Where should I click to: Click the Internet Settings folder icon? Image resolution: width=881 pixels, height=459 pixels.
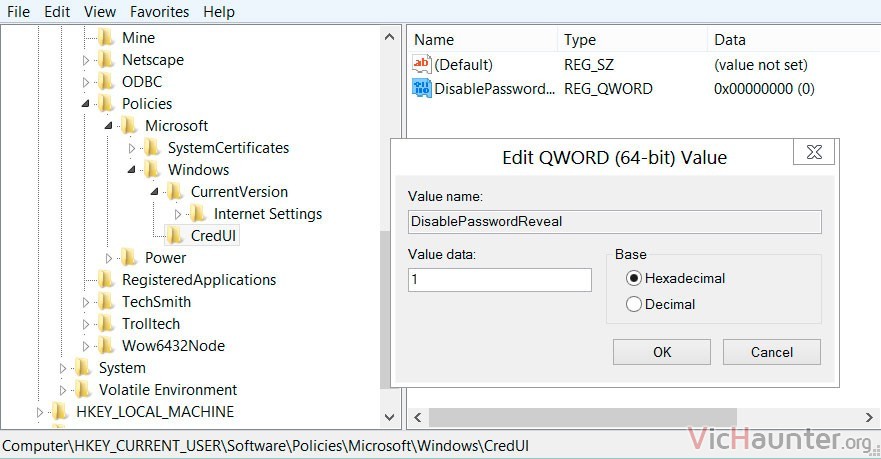197,213
